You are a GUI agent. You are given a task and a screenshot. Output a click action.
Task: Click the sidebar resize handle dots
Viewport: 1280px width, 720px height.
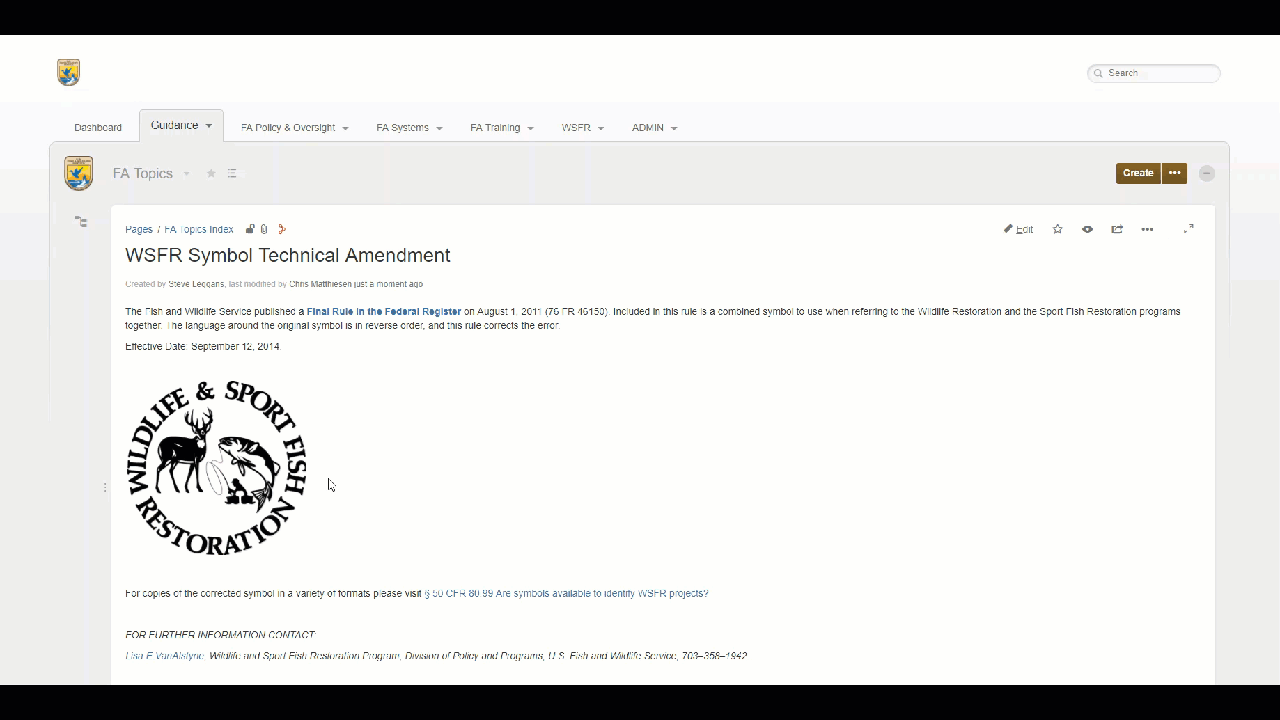click(x=104, y=487)
